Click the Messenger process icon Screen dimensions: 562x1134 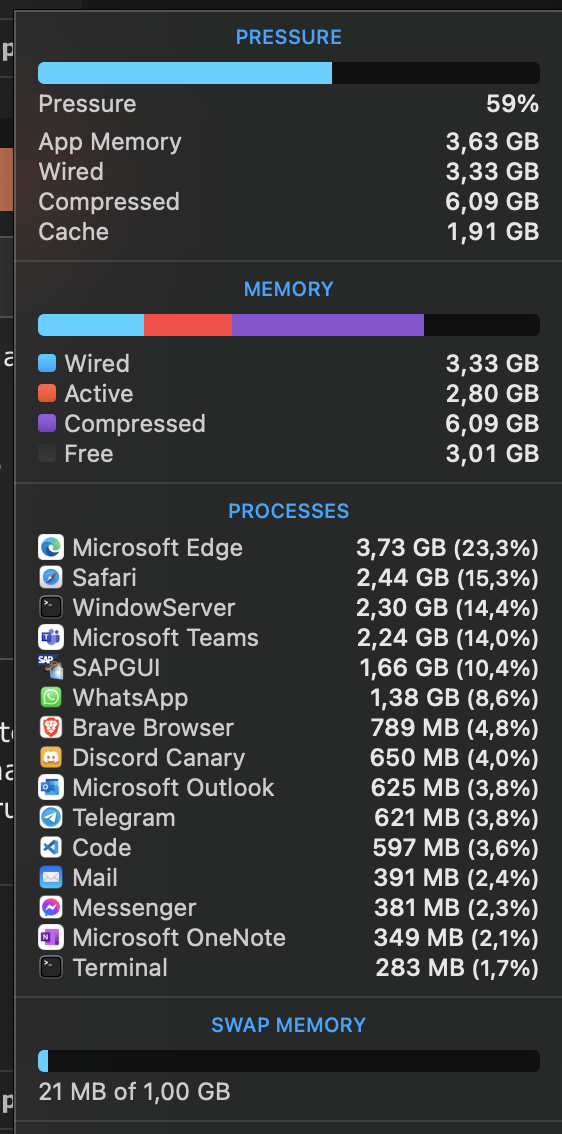pyautogui.click(x=51, y=907)
